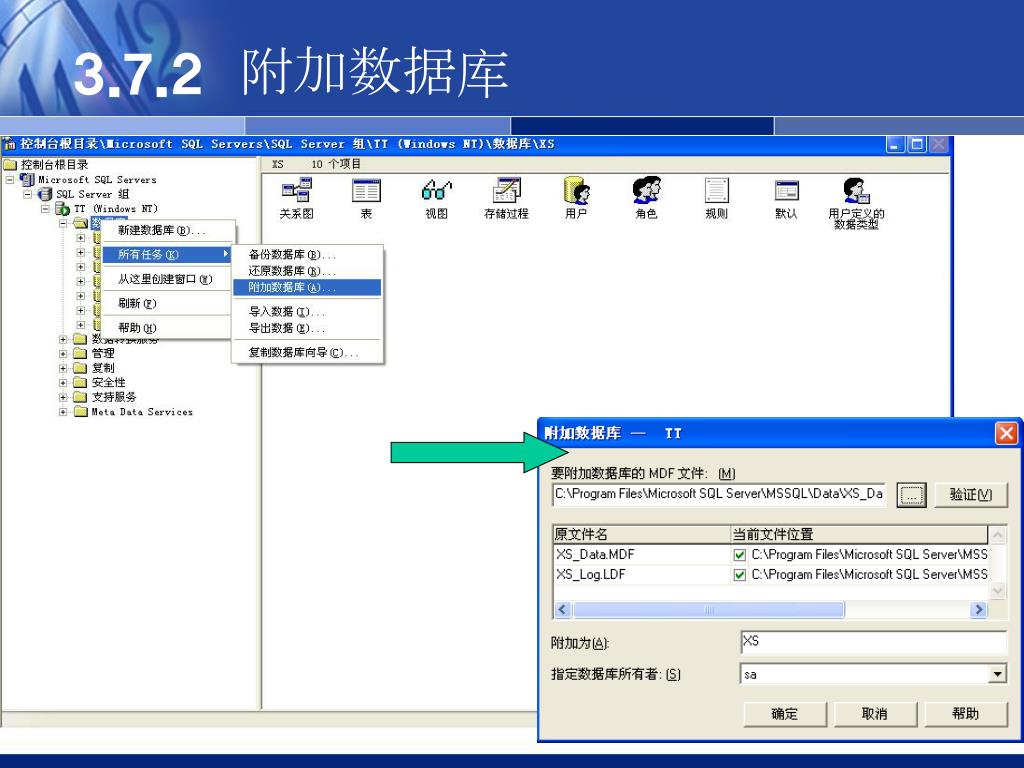
Task: Click the 帮助 help button in dialog
Action: click(965, 714)
